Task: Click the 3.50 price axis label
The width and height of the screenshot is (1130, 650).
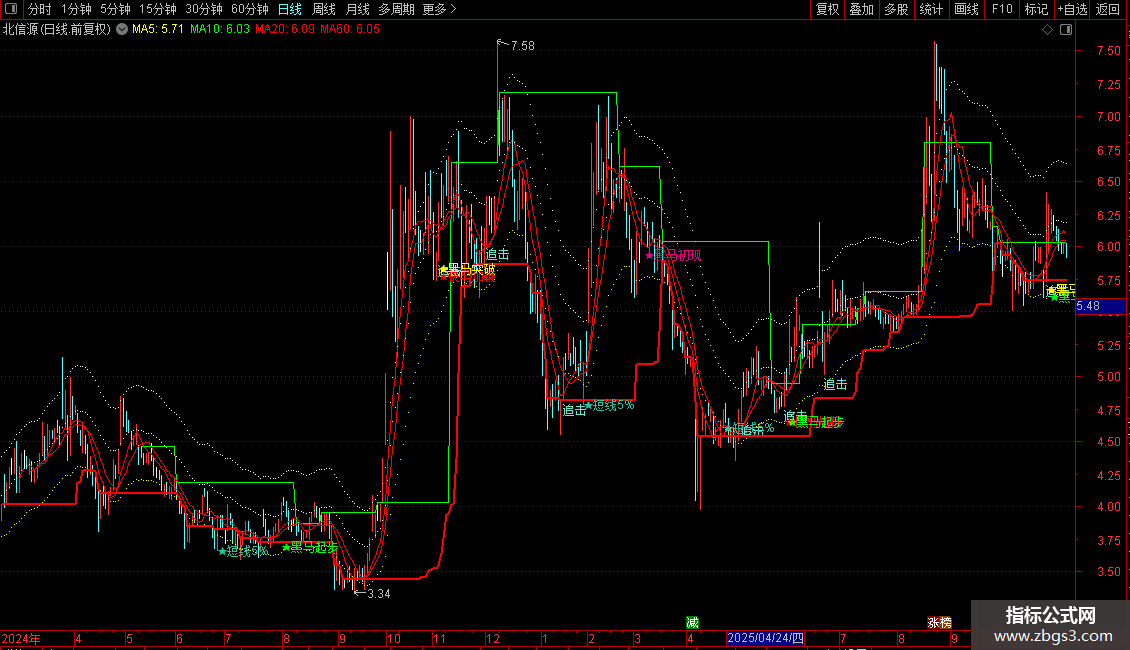Action: (x=1108, y=572)
